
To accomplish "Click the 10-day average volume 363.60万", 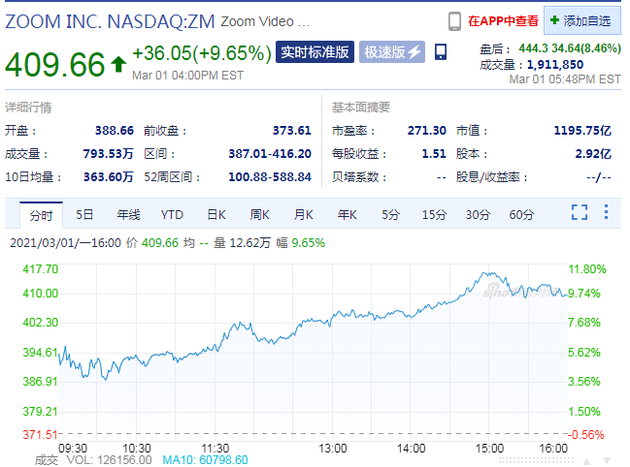I will 108,177.
